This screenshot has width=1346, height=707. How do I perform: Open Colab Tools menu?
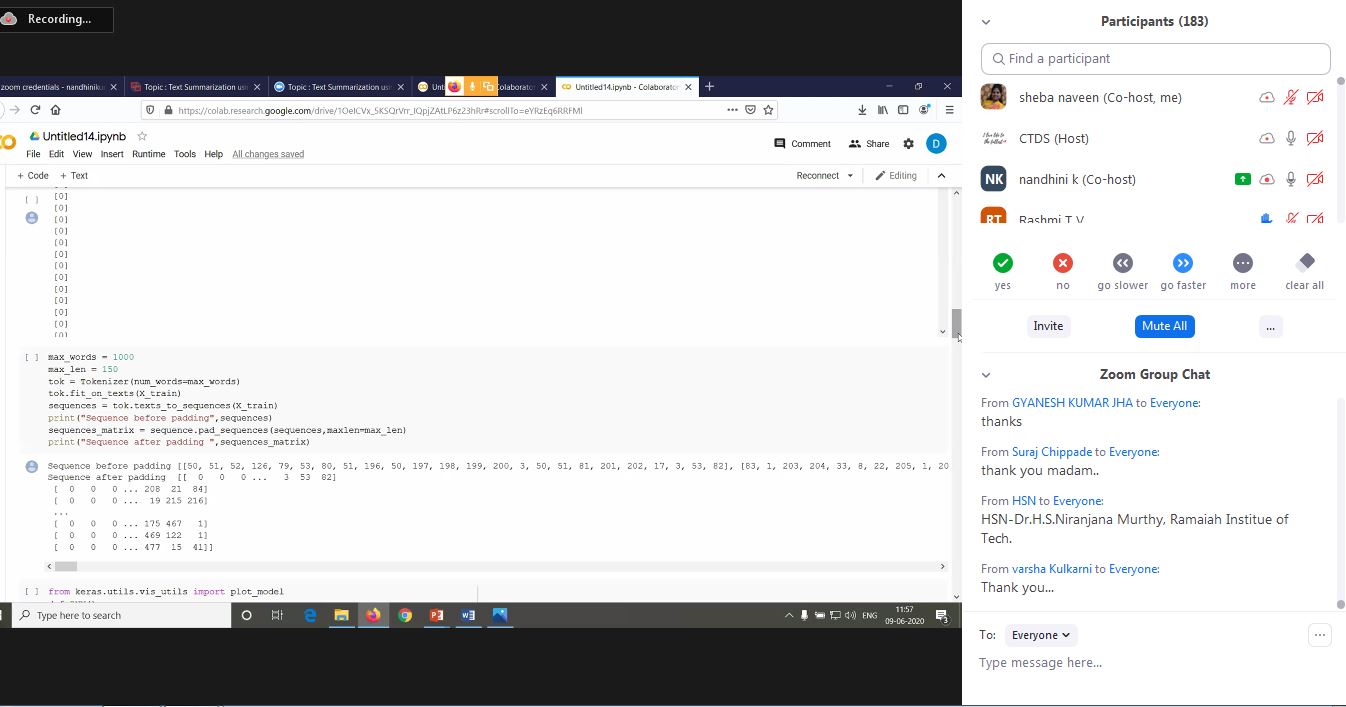point(185,154)
